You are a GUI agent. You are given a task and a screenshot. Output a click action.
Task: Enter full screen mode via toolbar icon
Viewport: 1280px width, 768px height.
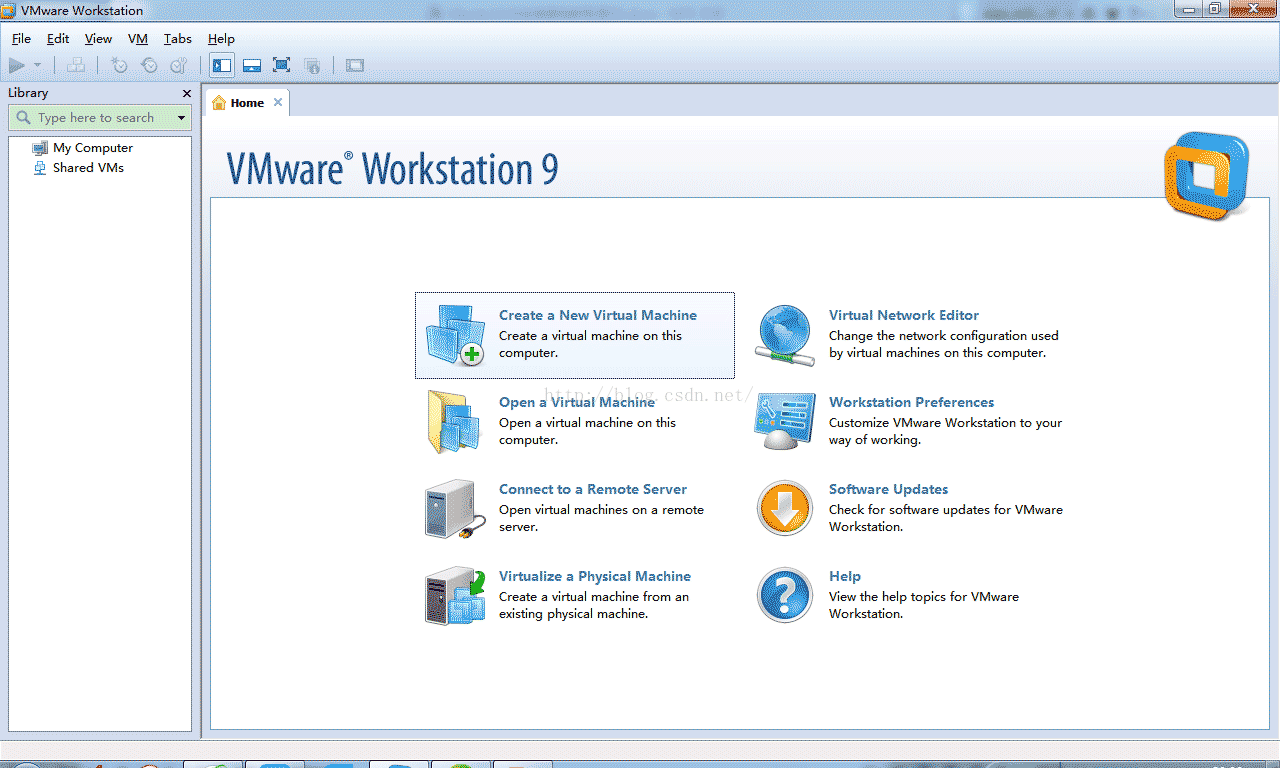point(282,66)
